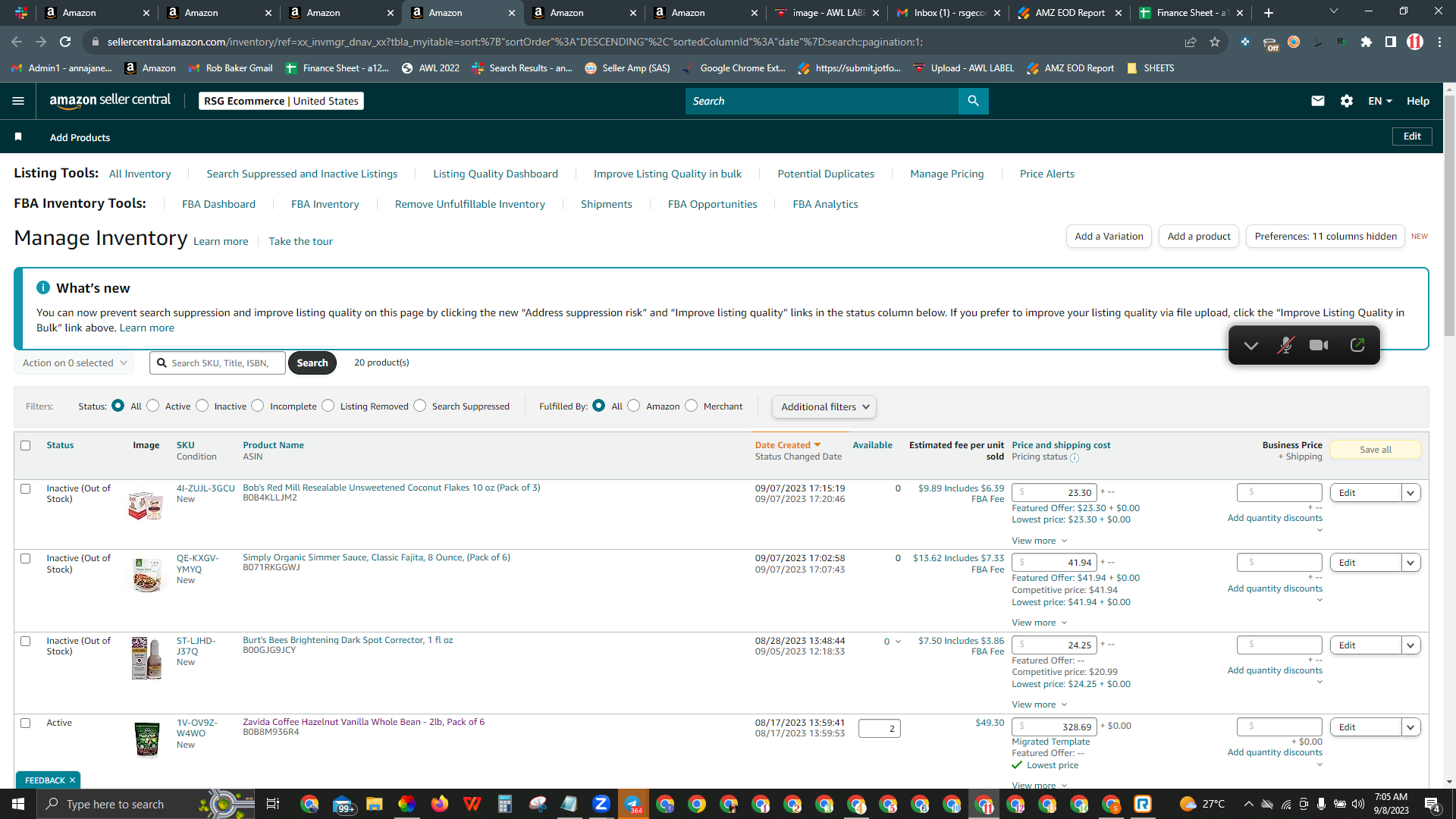Switch to the AMZ EOD Report tab

[1069, 13]
